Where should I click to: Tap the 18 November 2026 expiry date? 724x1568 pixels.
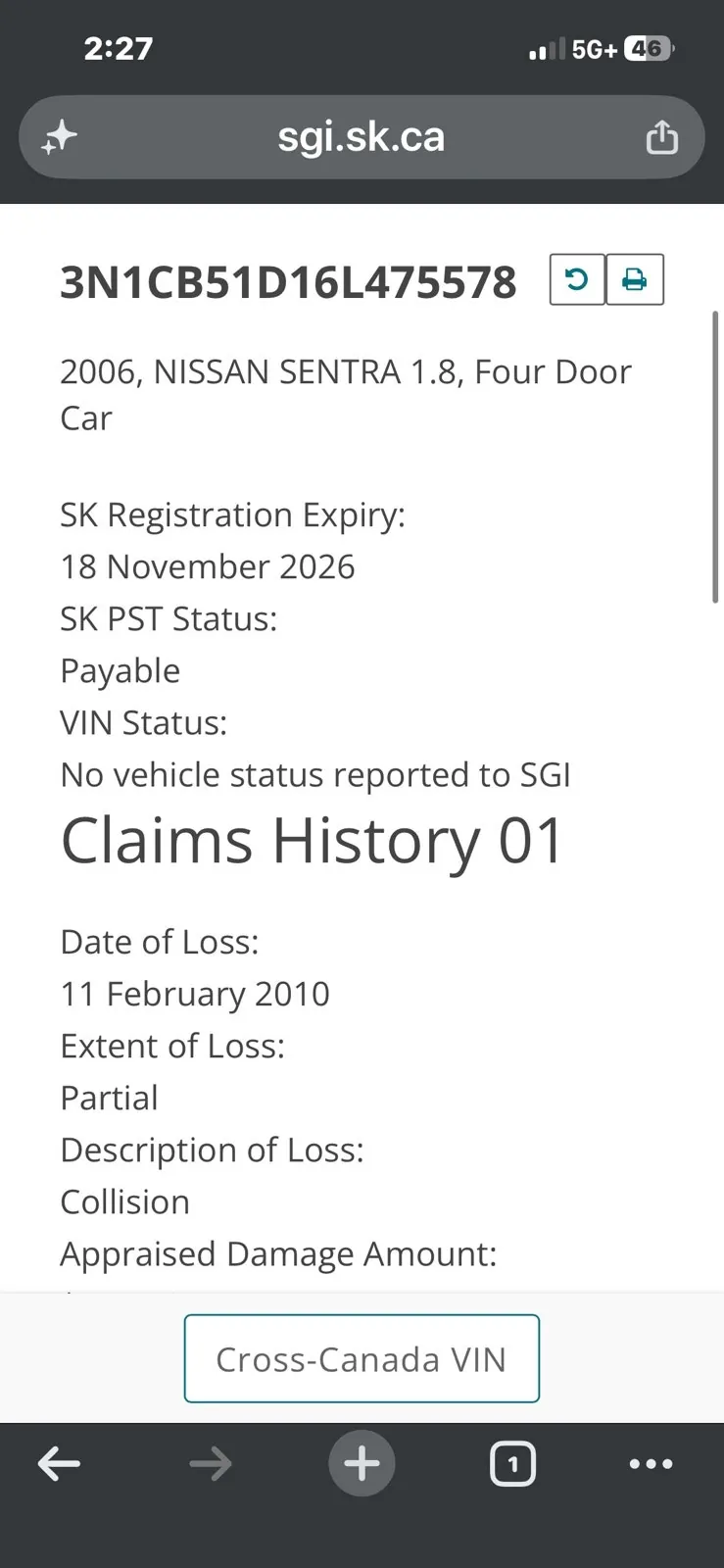tap(208, 566)
